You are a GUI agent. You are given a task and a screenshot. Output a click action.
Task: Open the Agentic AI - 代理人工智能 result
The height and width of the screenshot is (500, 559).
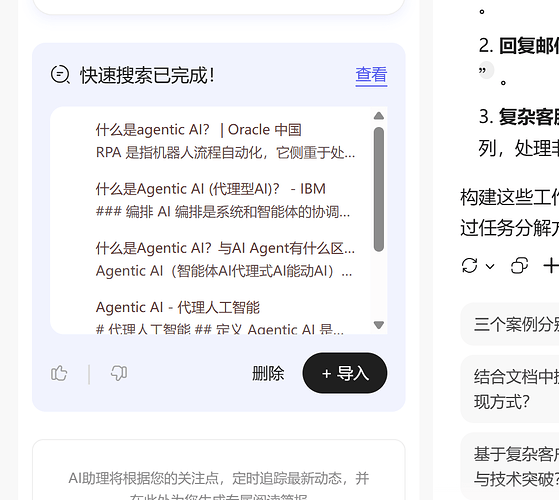pos(220,316)
